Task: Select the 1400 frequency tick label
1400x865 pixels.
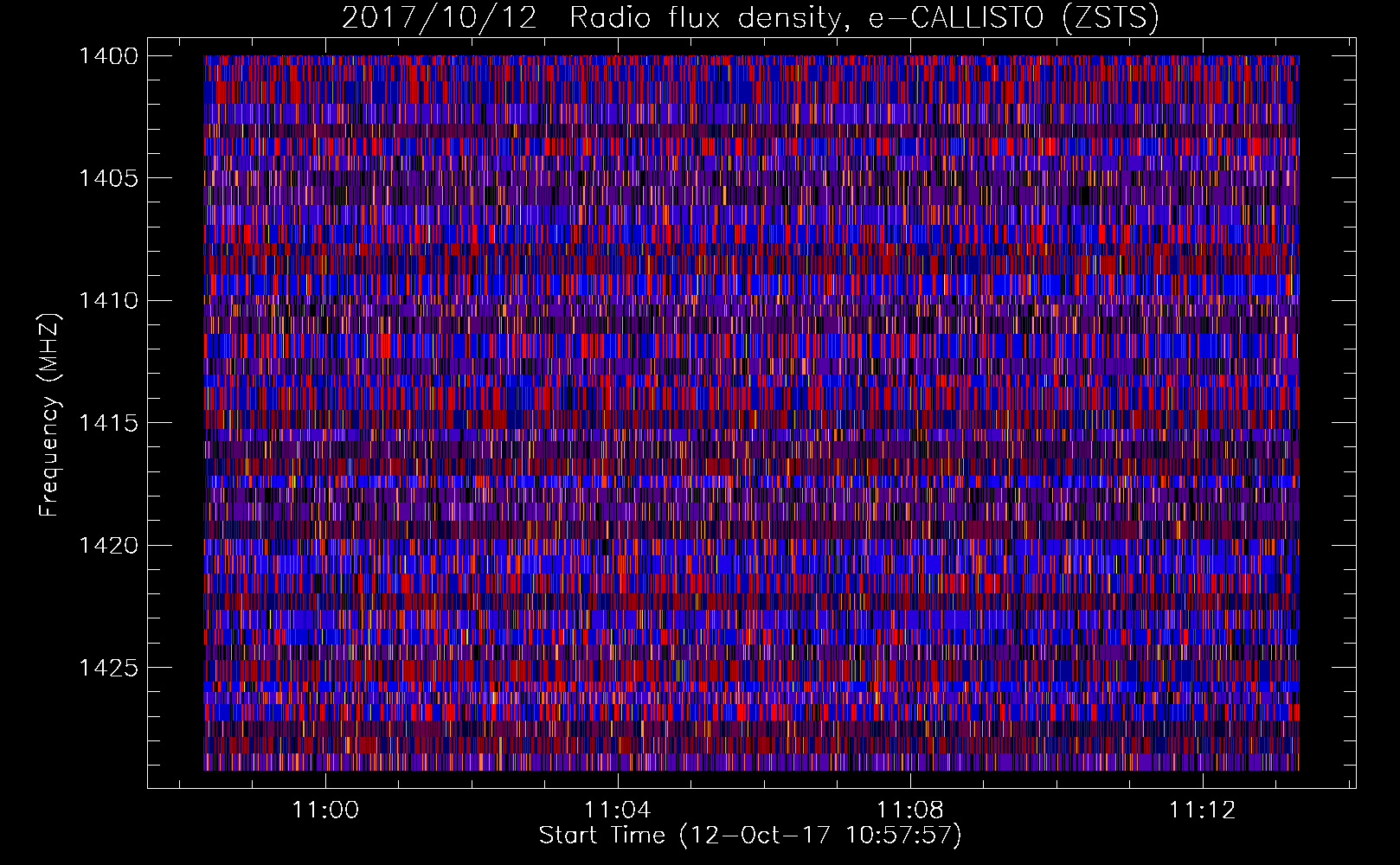Action: (x=108, y=56)
